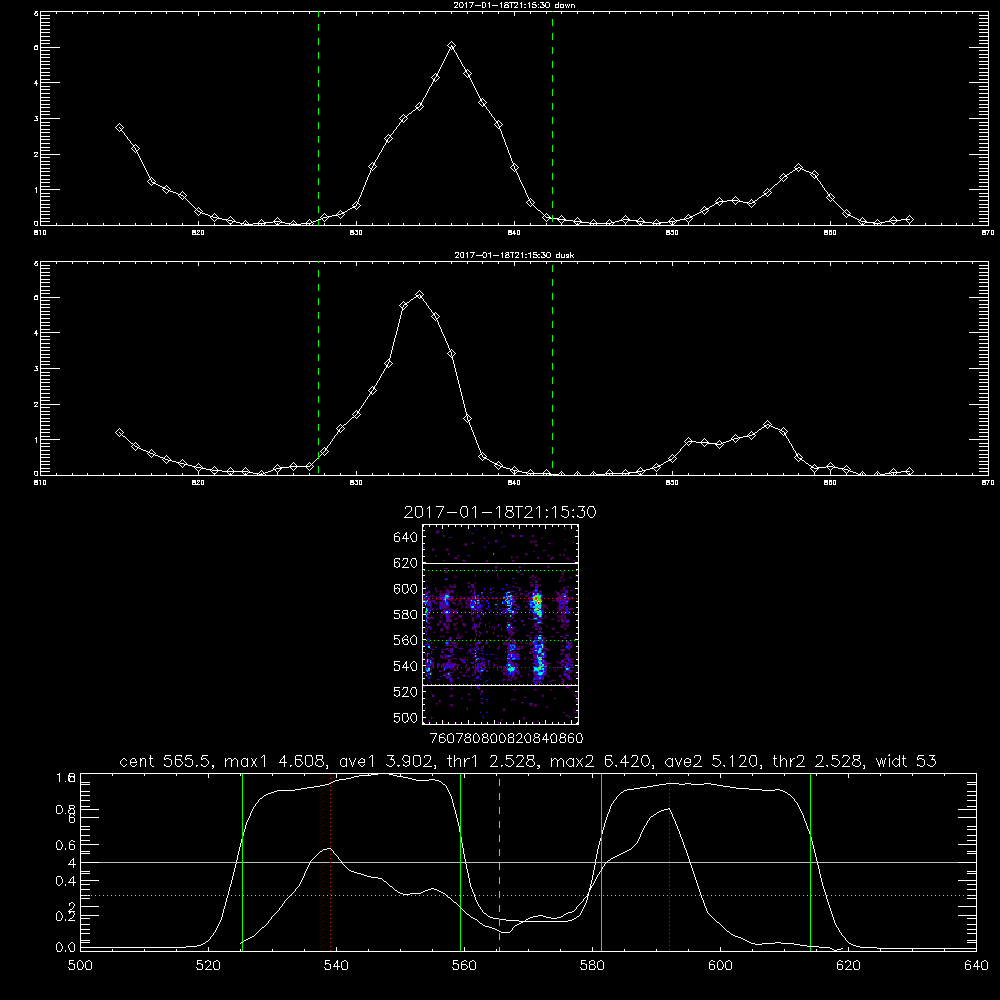
Task: Click the solid white horizontal threshold line in bottom plot
Action: [x=528, y=862]
